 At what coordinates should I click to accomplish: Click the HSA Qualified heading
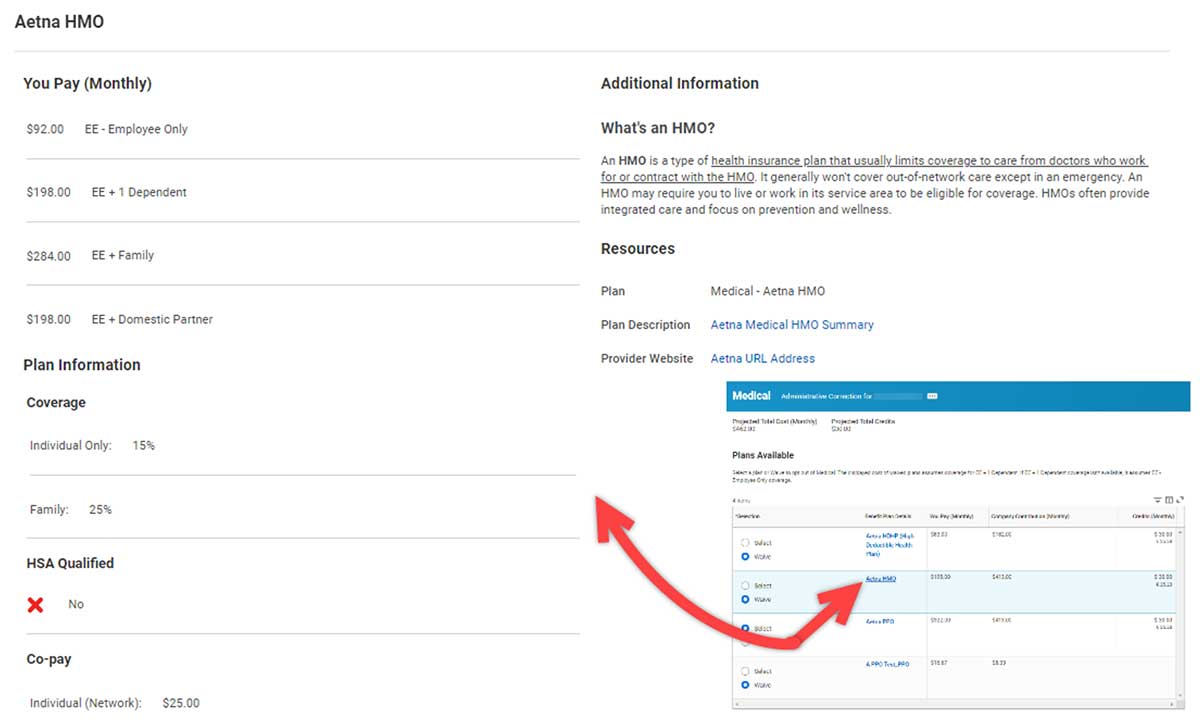click(70, 563)
